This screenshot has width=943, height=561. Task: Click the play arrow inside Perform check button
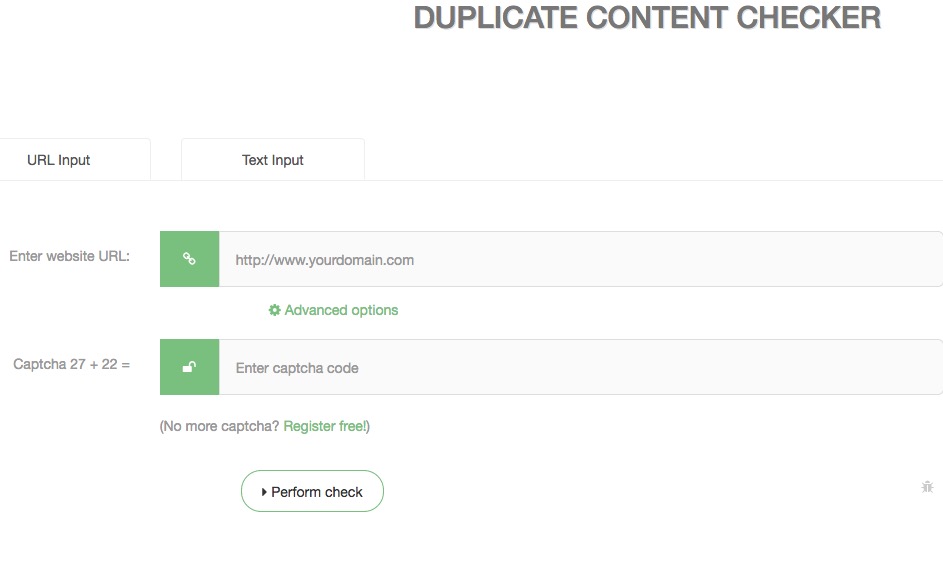tap(264, 492)
